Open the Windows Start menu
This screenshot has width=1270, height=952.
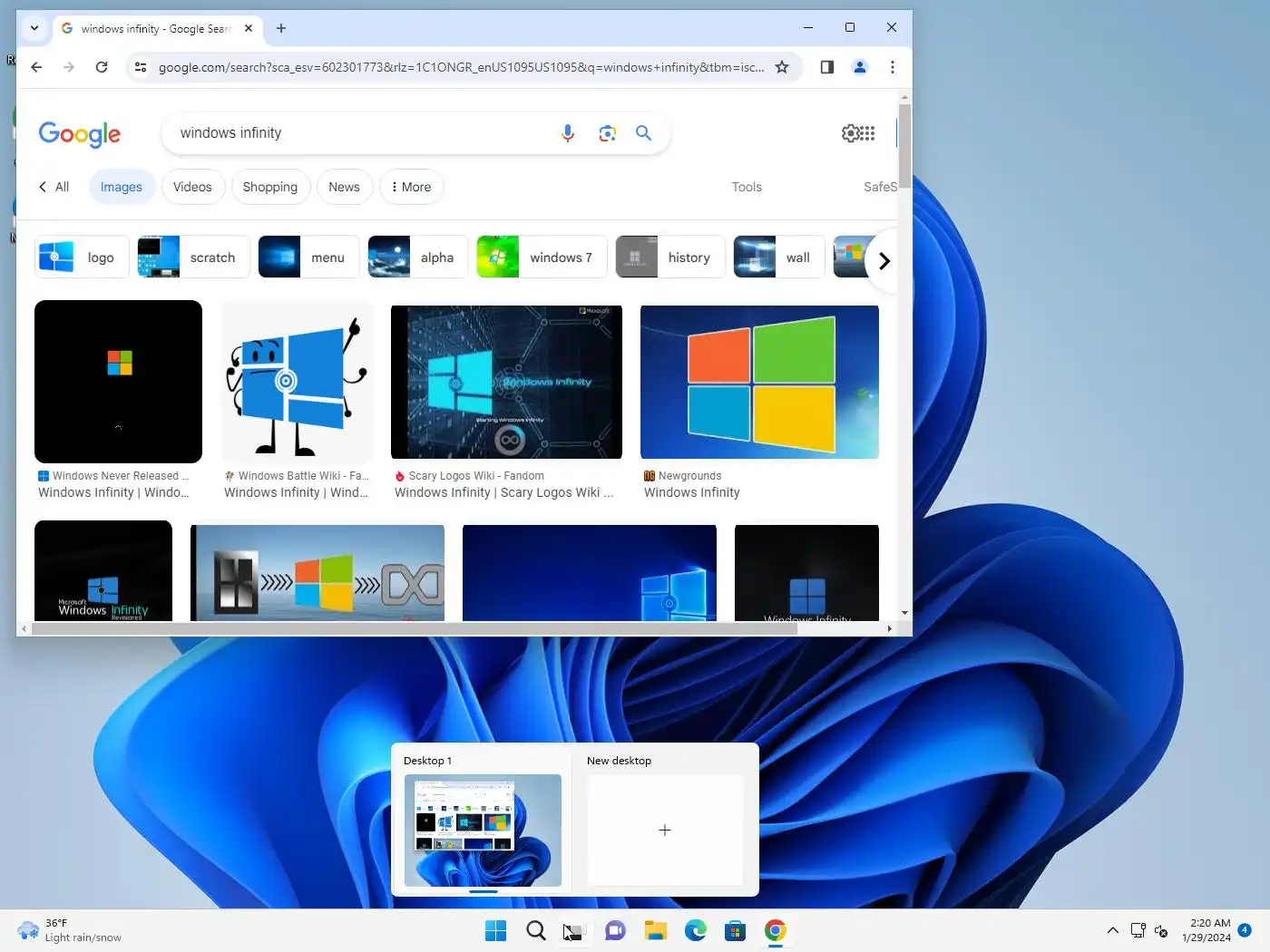pos(496,930)
